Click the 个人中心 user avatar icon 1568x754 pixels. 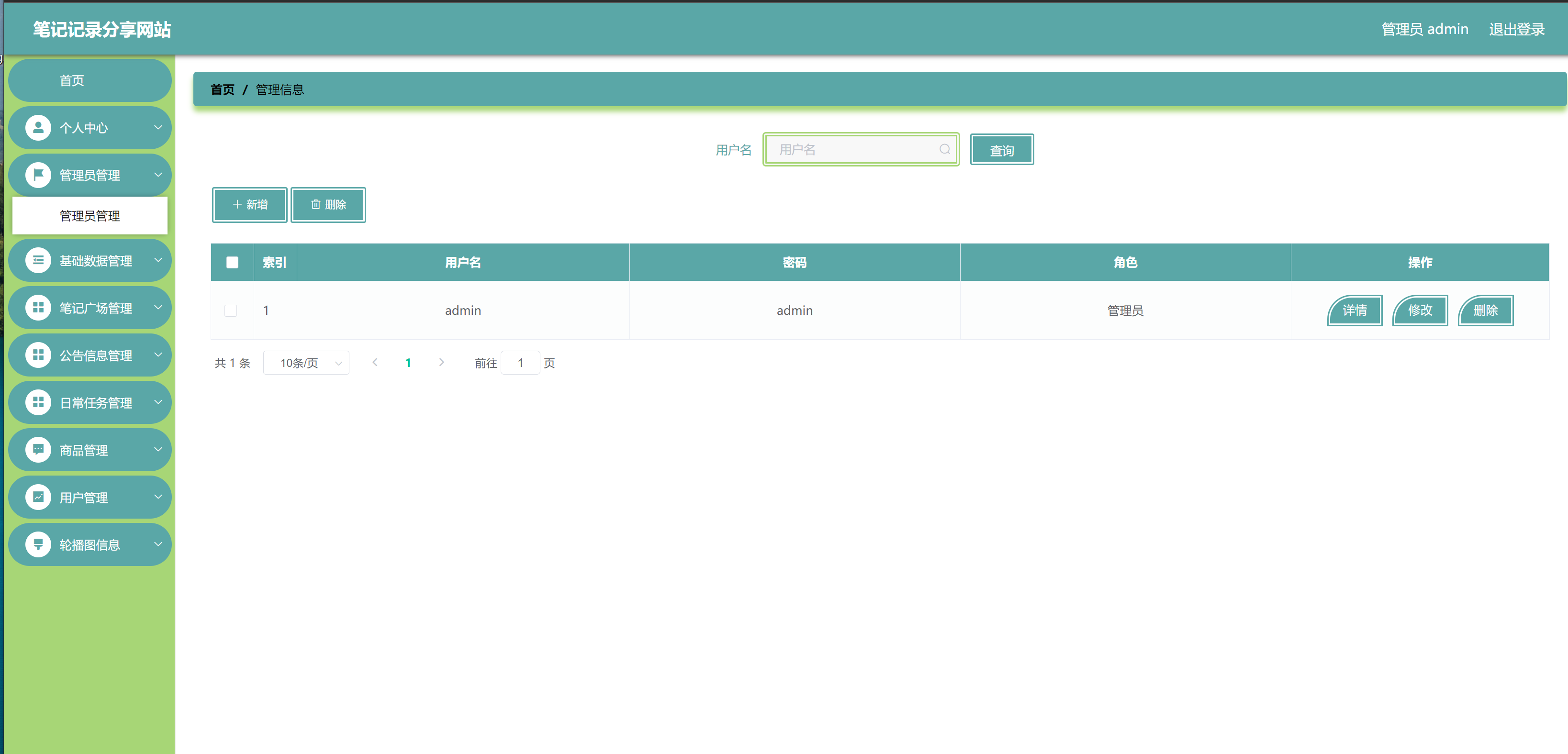pyautogui.click(x=38, y=128)
